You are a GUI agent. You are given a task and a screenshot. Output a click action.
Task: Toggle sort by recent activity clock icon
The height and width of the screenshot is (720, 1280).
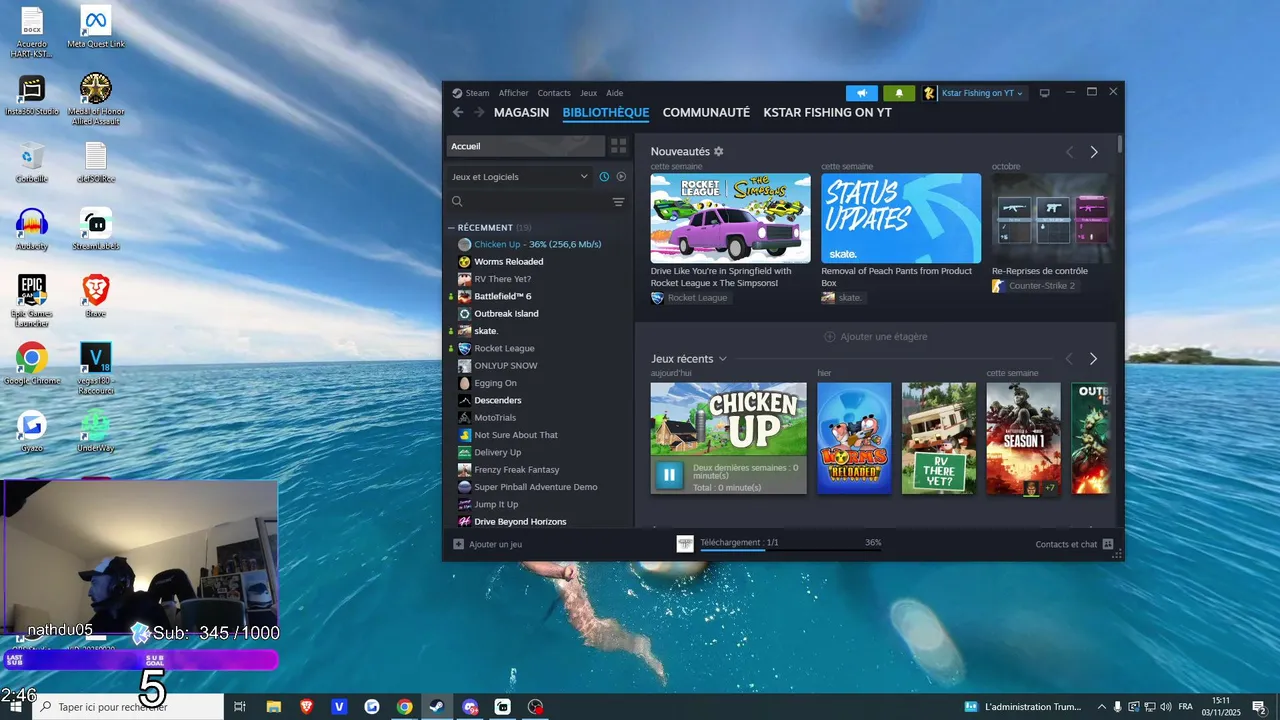coord(604,177)
